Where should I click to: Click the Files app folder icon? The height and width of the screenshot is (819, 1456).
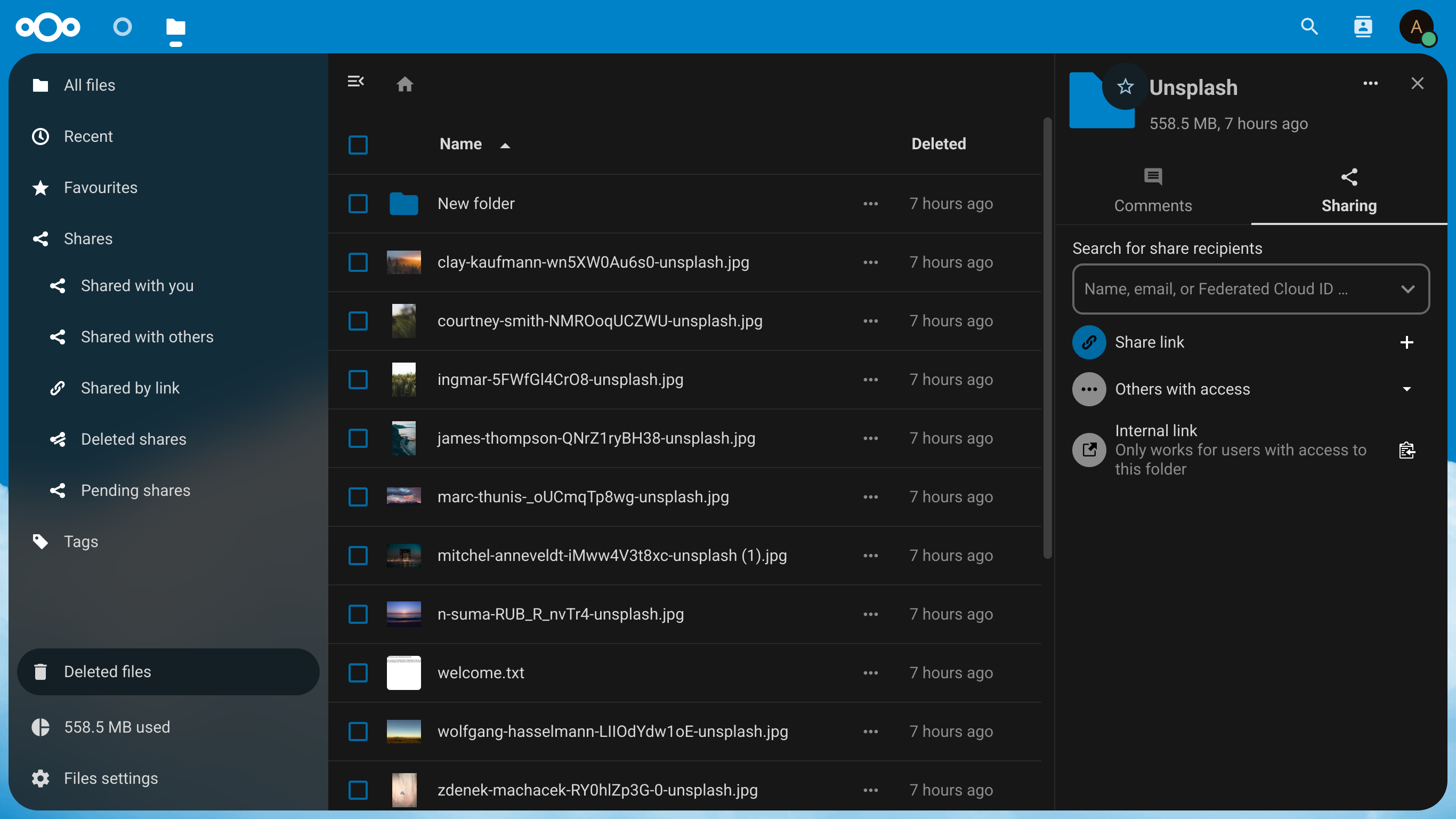(176, 28)
